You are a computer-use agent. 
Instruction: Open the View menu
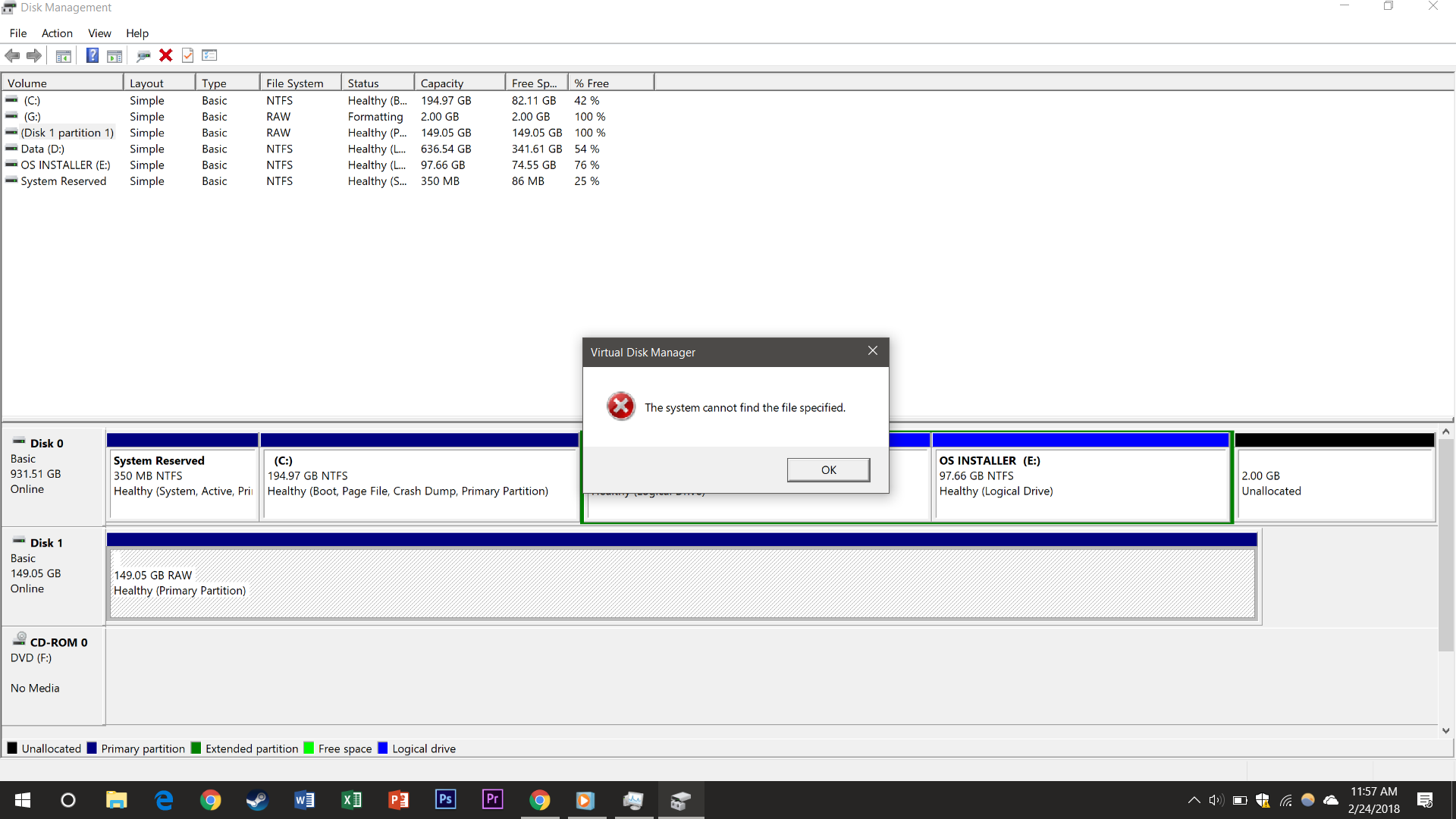pyautogui.click(x=99, y=33)
